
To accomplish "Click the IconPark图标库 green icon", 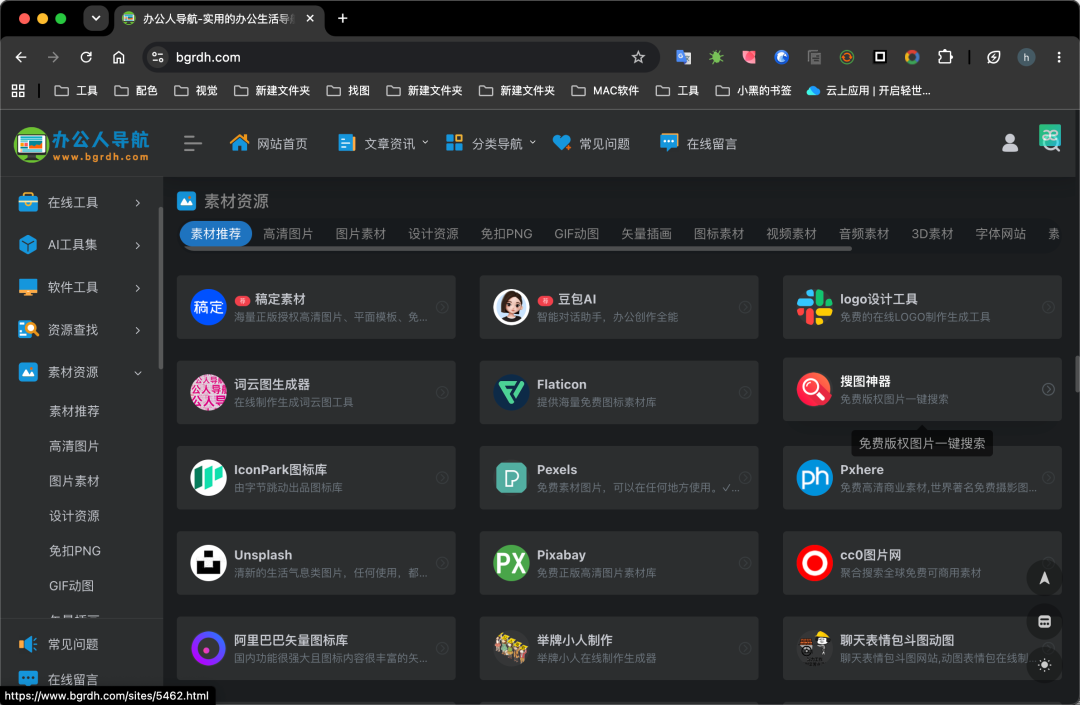I will click(208, 478).
